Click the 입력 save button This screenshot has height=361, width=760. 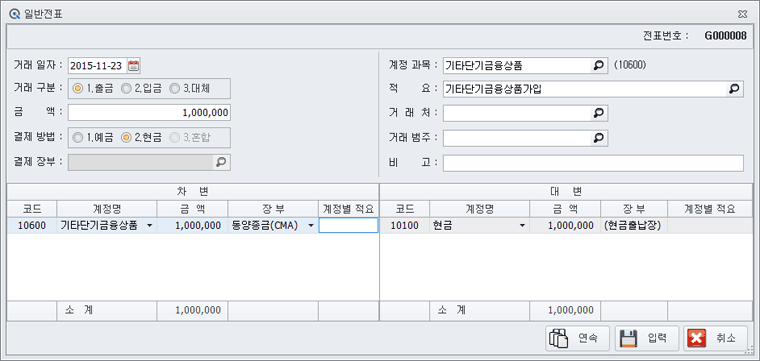click(x=647, y=338)
